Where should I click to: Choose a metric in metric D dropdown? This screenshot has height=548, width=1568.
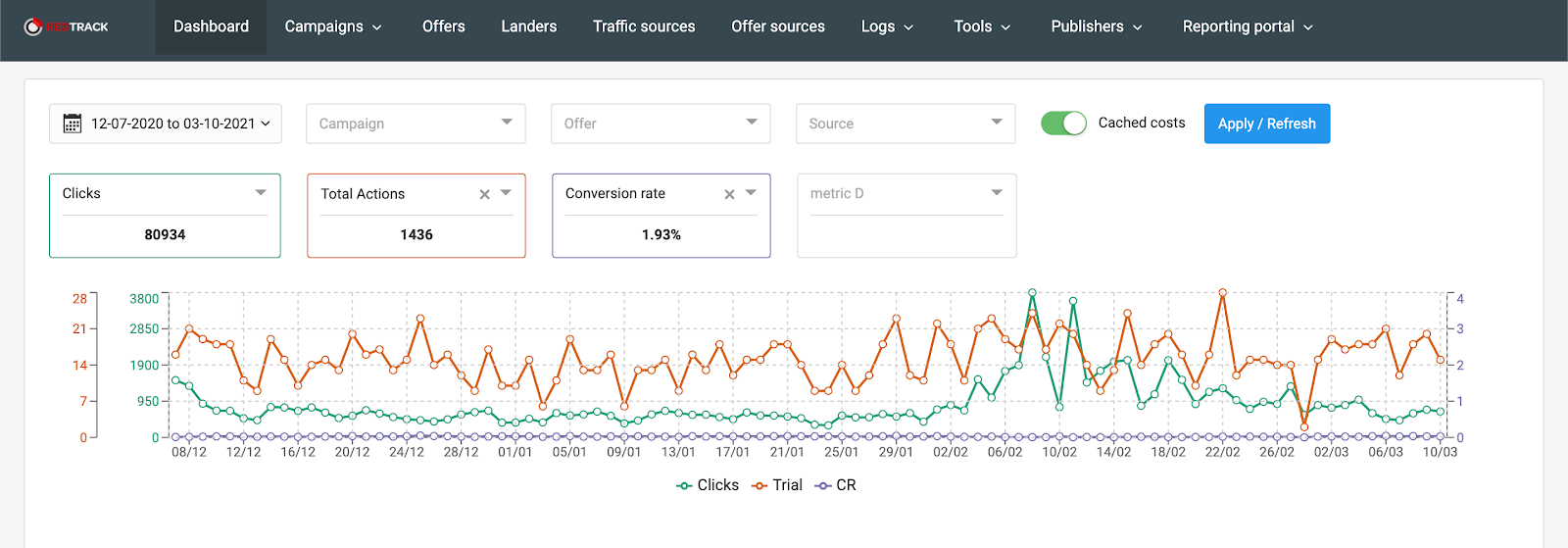point(906,194)
